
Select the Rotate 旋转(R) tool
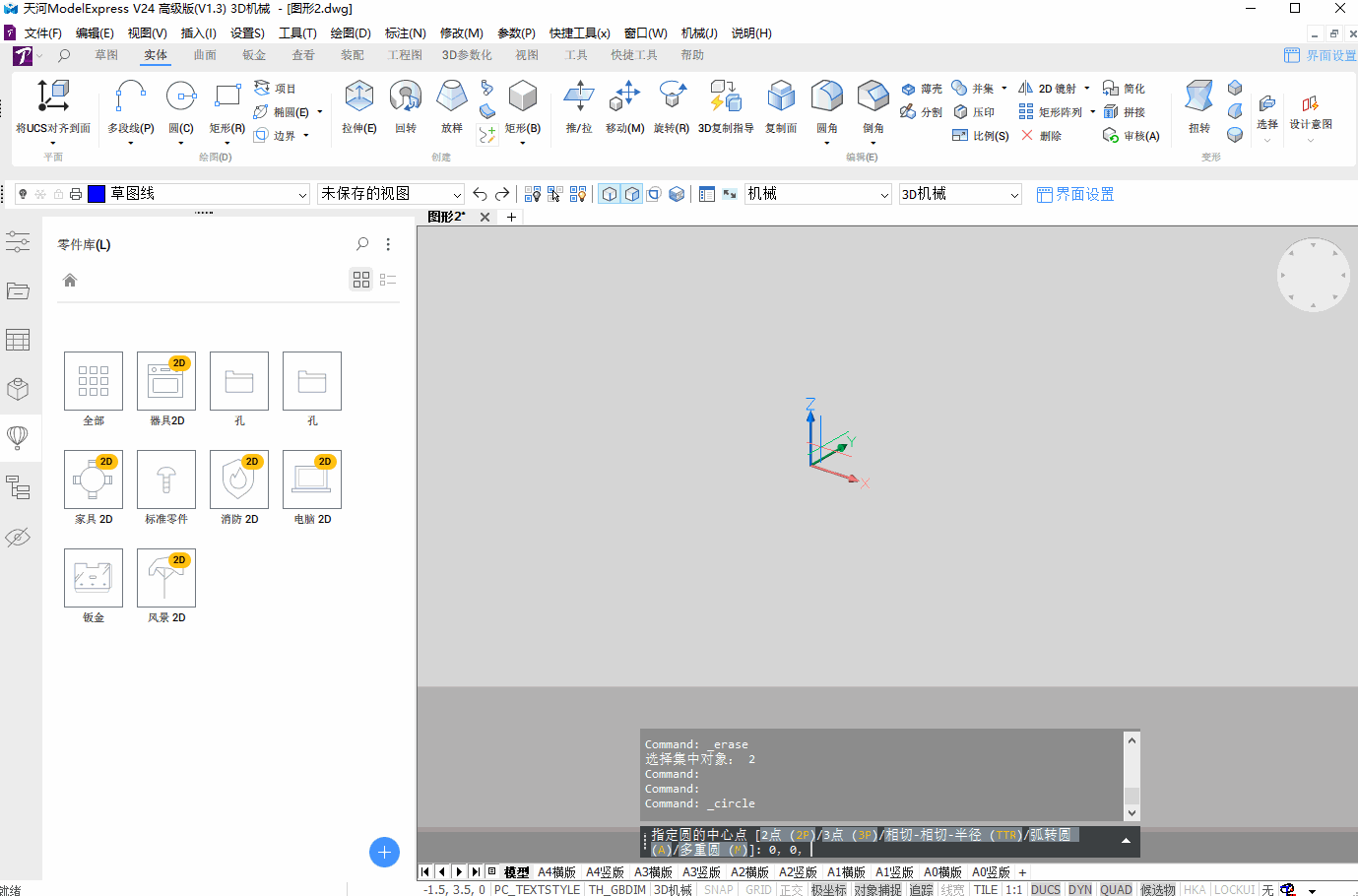click(672, 106)
